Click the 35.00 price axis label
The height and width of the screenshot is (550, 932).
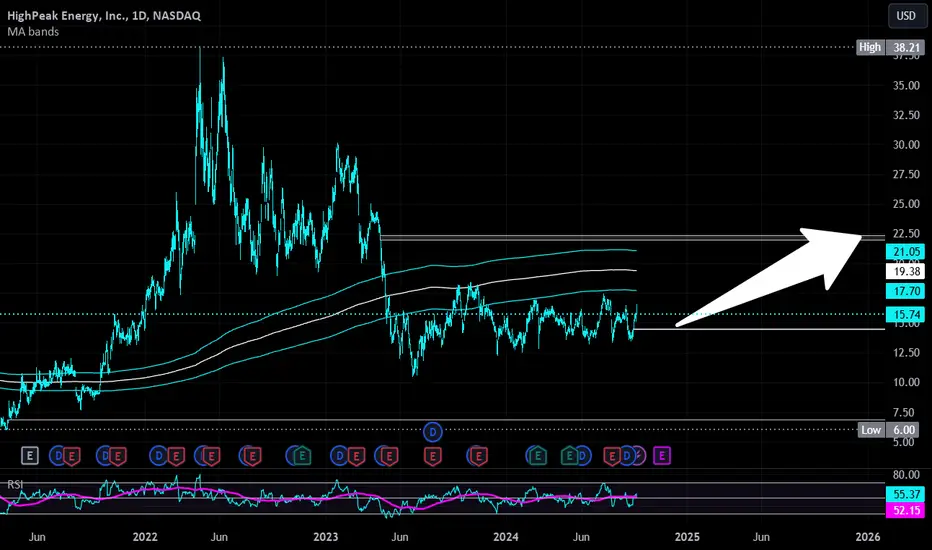point(906,86)
